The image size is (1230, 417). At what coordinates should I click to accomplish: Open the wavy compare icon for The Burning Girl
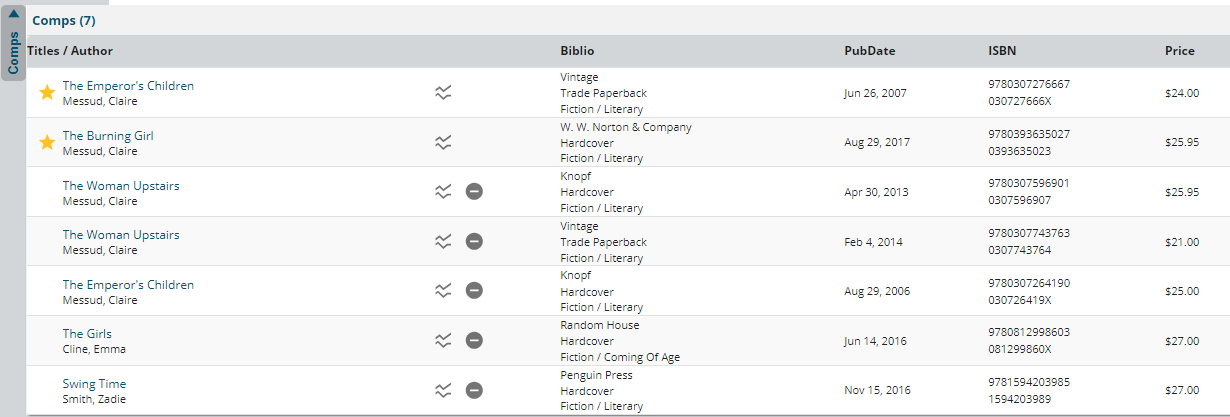coord(444,142)
